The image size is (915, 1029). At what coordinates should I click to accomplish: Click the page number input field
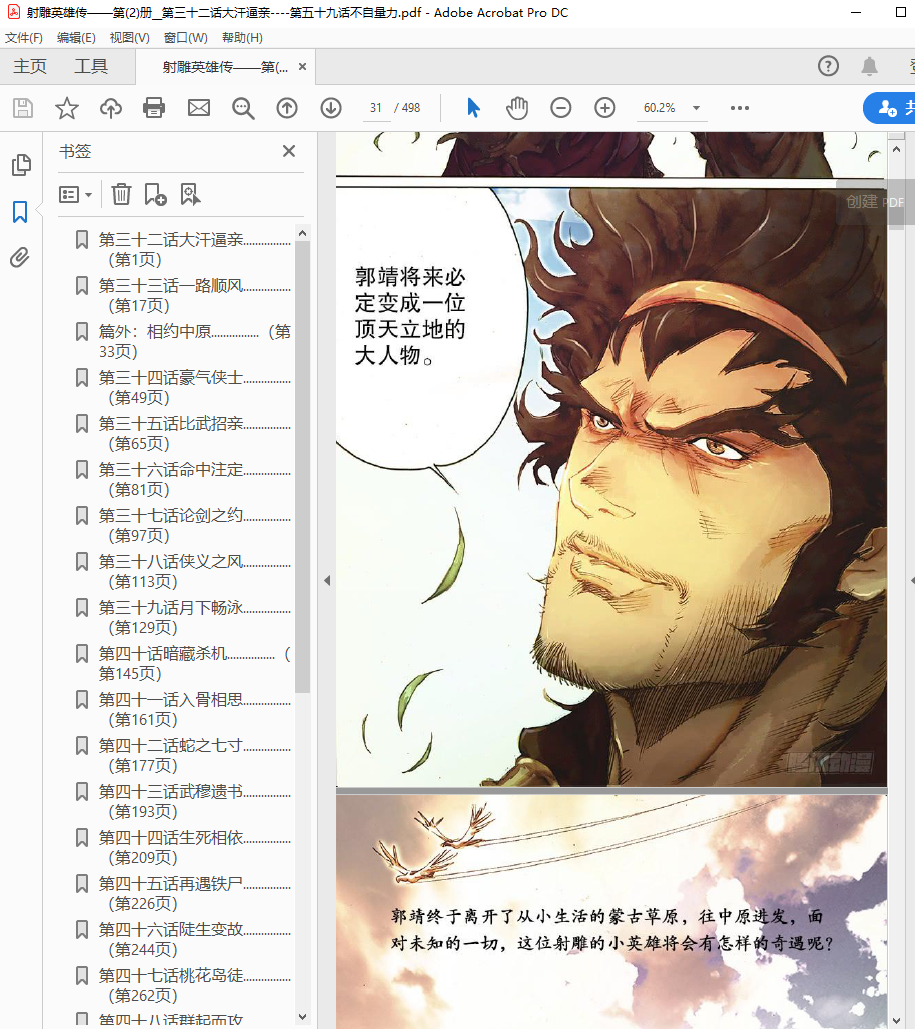376,108
